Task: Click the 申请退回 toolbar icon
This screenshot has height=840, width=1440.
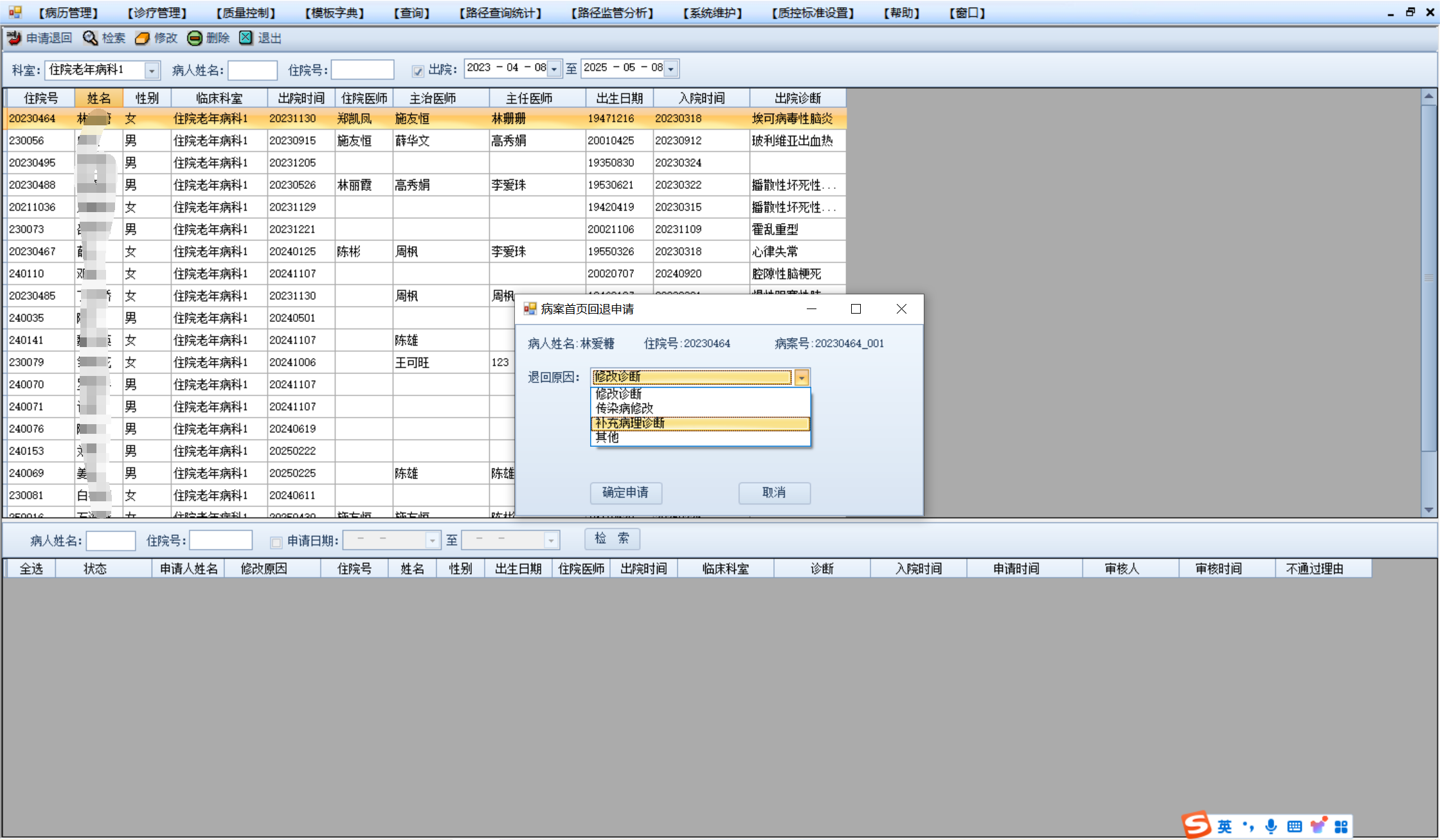Action: tap(14, 39)
